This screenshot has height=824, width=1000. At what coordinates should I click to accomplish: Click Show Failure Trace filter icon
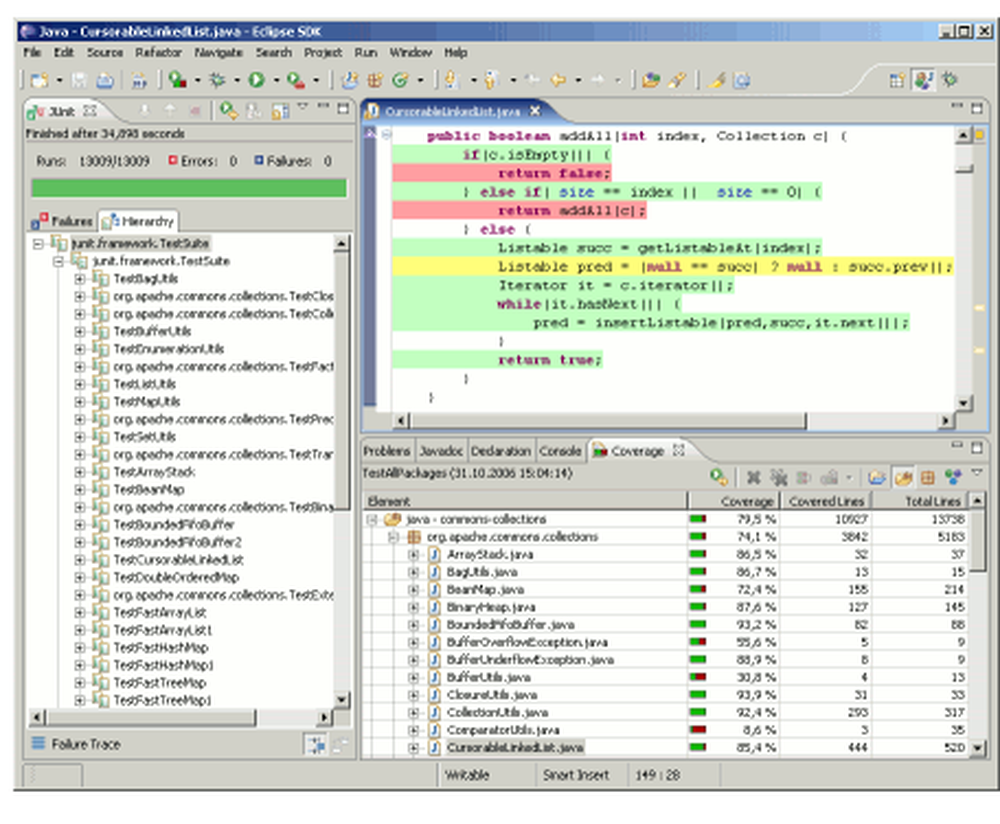tap(316, 744)
